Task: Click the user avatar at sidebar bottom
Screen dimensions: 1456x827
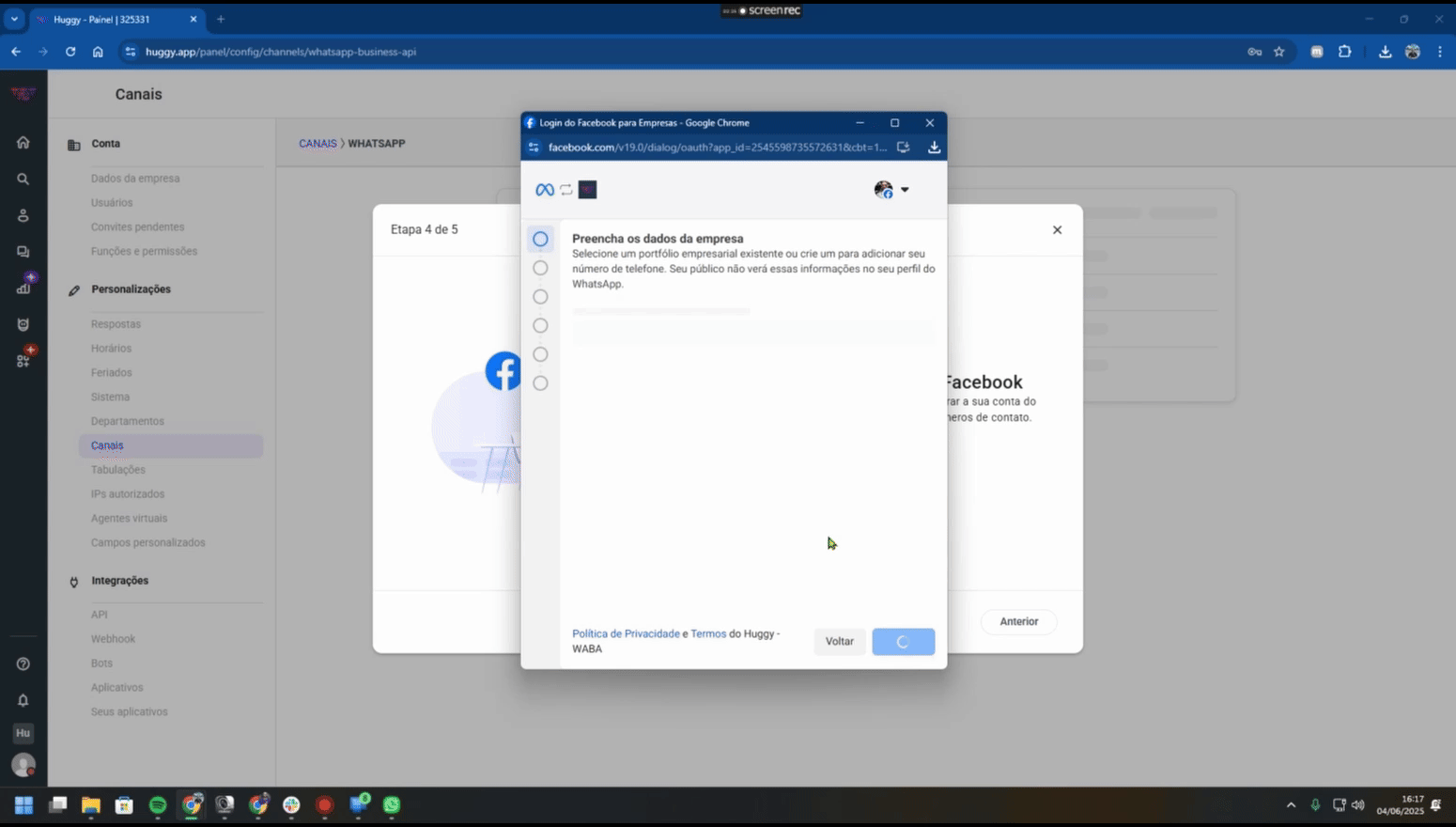Action: 23,765
